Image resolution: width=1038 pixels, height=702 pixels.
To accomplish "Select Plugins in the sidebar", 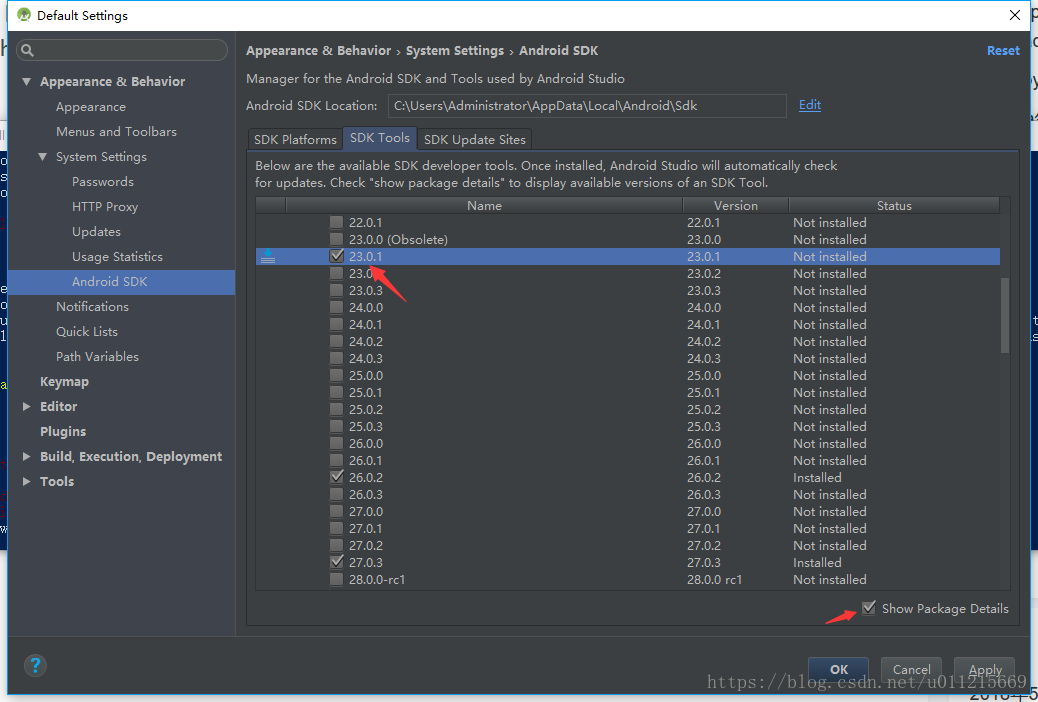I will point(63,432).
